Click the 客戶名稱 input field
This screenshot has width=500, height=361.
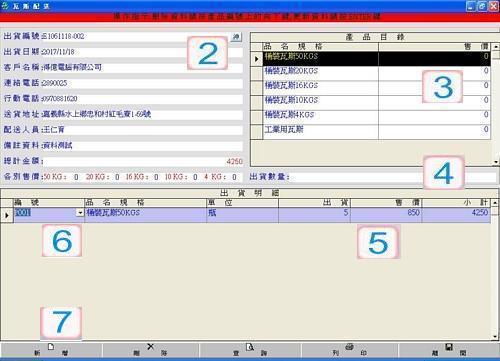tap(142, 68)
